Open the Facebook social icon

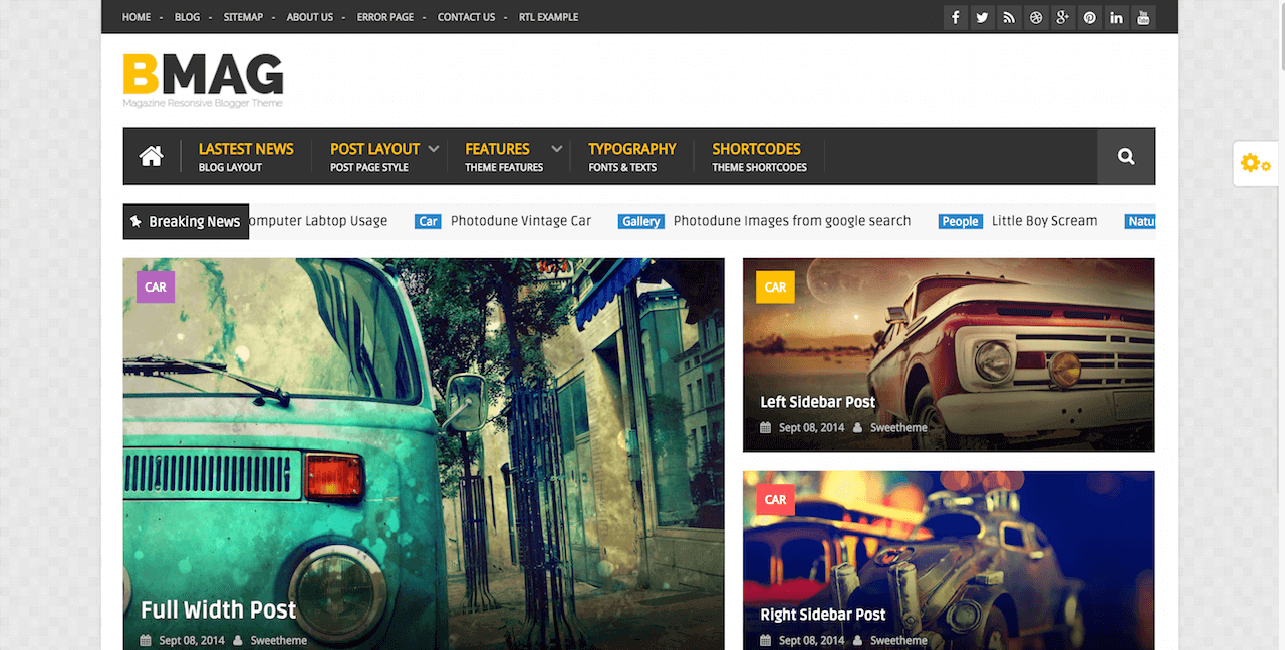[x=956, y=17]
